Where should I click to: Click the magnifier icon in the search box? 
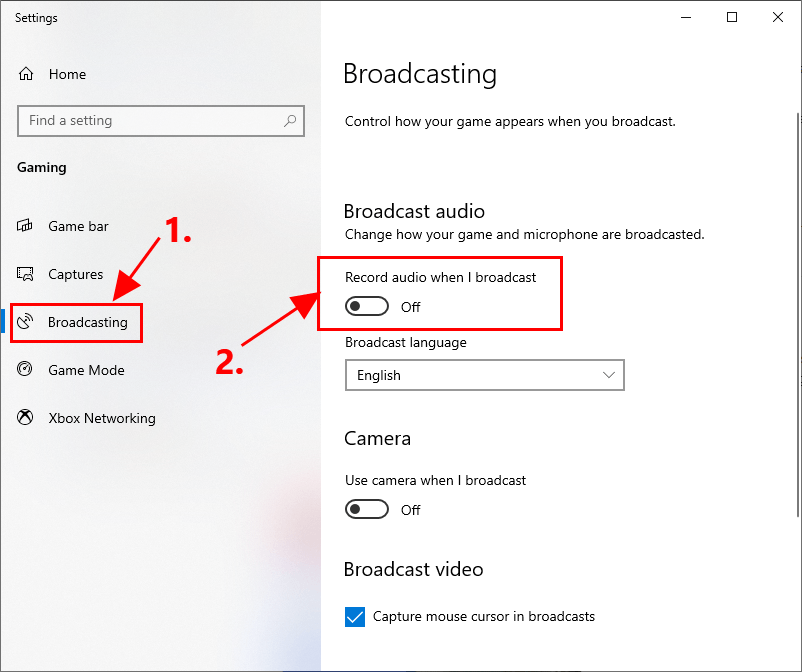290,121
